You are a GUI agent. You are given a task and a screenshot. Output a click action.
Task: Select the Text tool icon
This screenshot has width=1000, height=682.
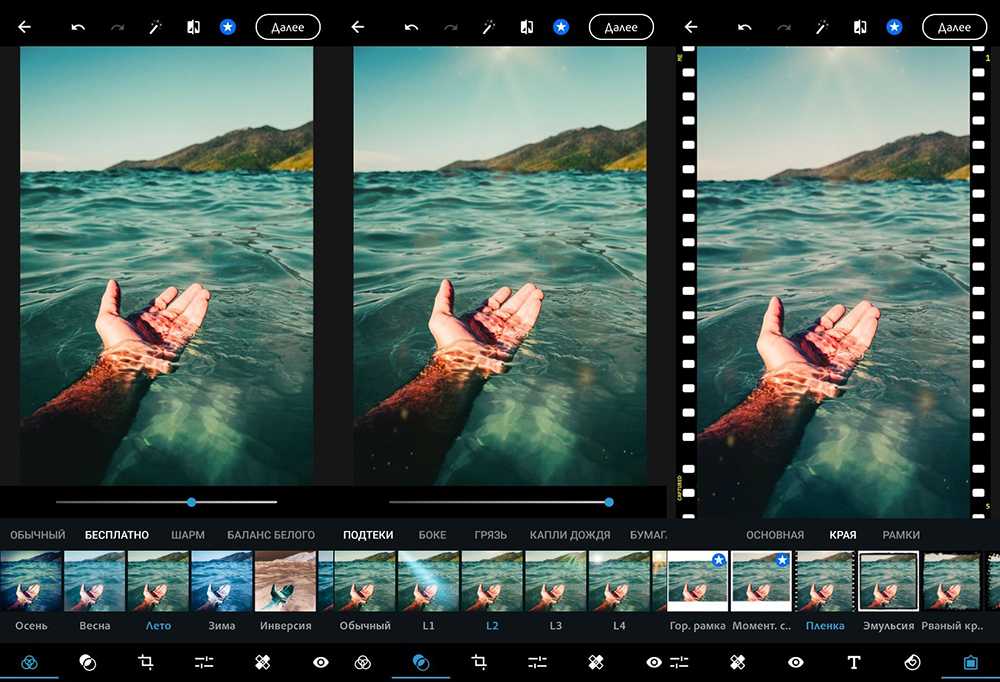854,662
